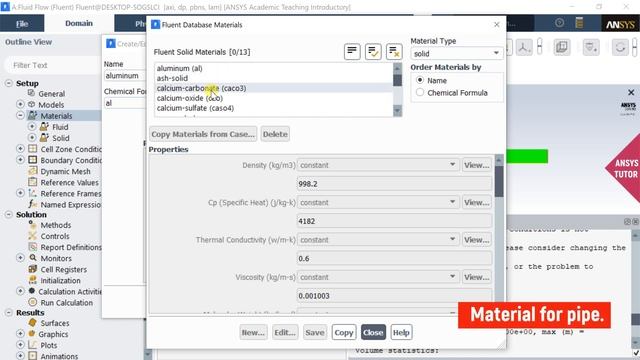This screenshot has width=640, height=360.
Task: Click the materials list vertical scrollbar
Action: click(x=397, y=90)
